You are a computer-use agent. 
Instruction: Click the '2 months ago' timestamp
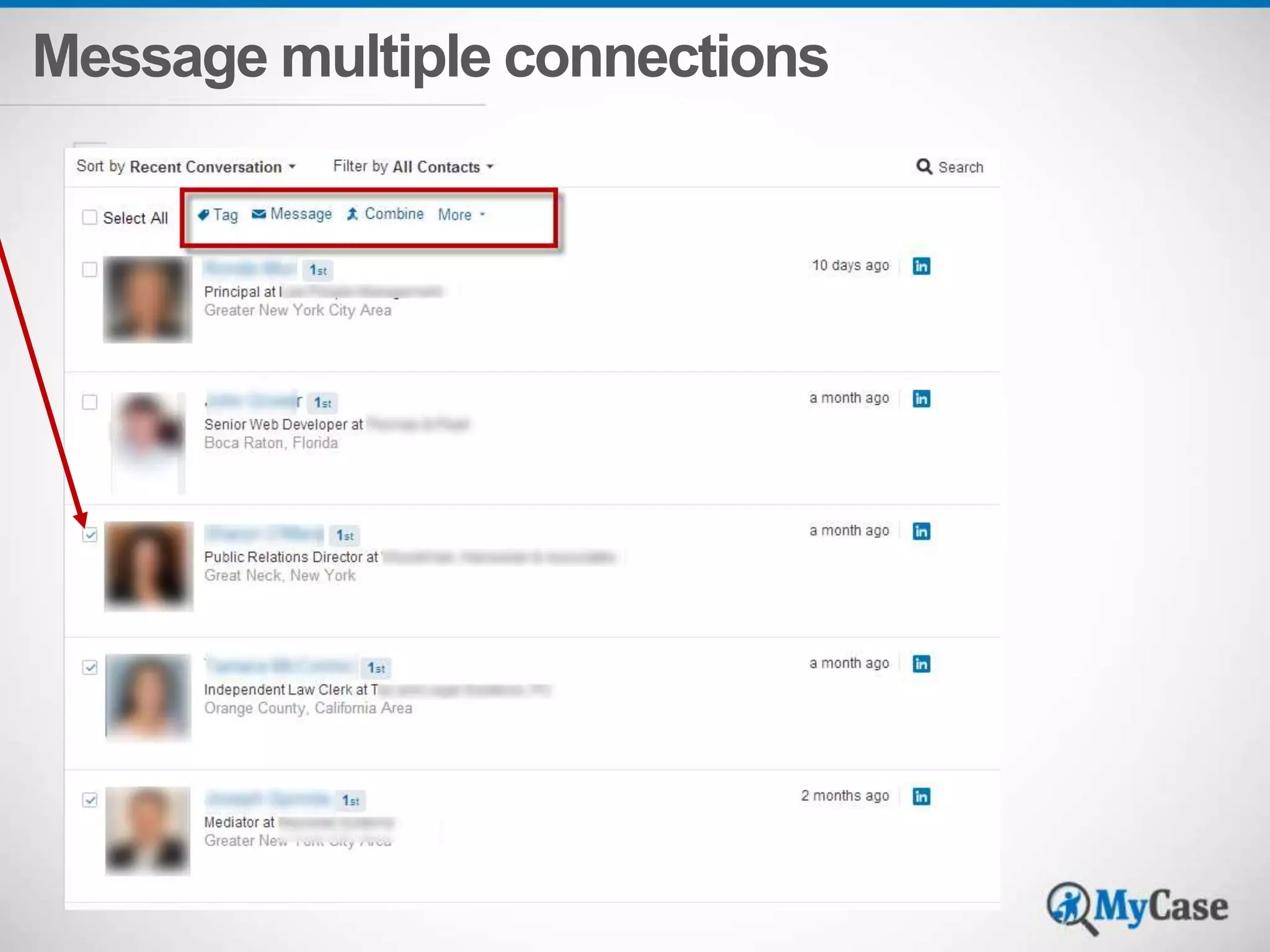click(x=845, y=796)
